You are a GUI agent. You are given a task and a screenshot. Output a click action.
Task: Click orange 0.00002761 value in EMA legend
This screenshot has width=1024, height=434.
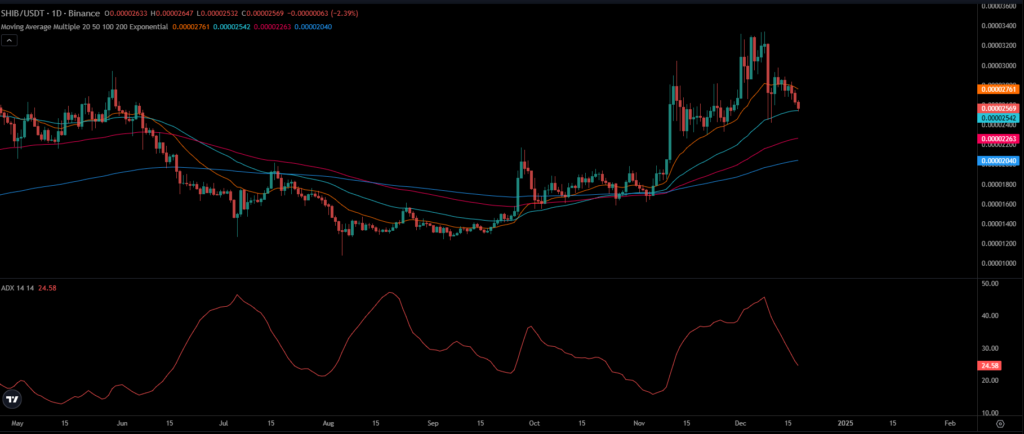coord(190,26)
